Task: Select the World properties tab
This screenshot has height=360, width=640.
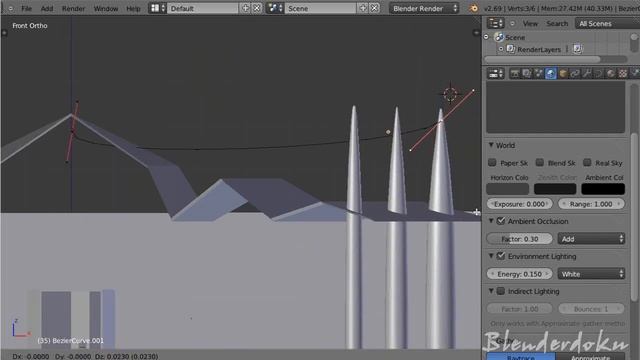Action: [x=551, y=73]
